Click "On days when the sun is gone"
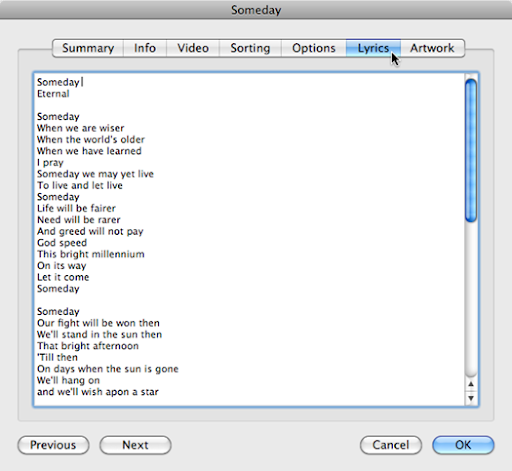This screenshot has width=512, height=471. [108, 369]
